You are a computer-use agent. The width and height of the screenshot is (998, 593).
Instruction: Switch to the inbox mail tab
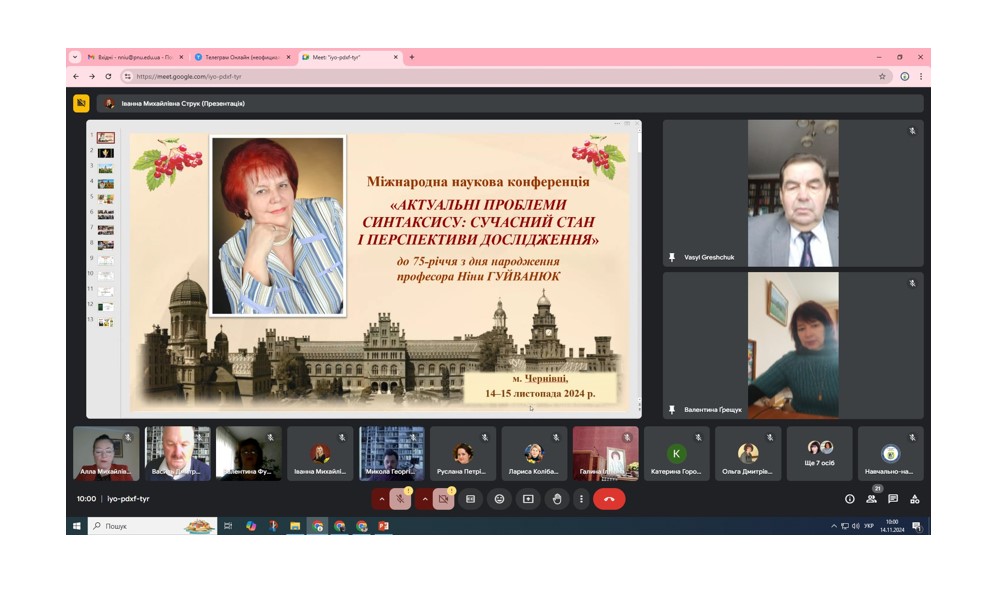click(135, 57)
